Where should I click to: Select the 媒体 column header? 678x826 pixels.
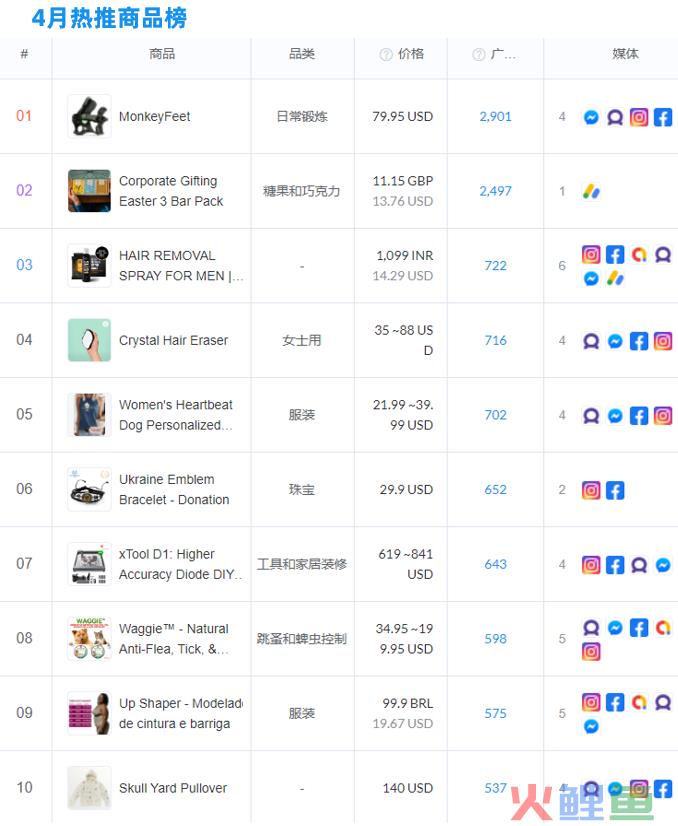[x=625, y=54]
